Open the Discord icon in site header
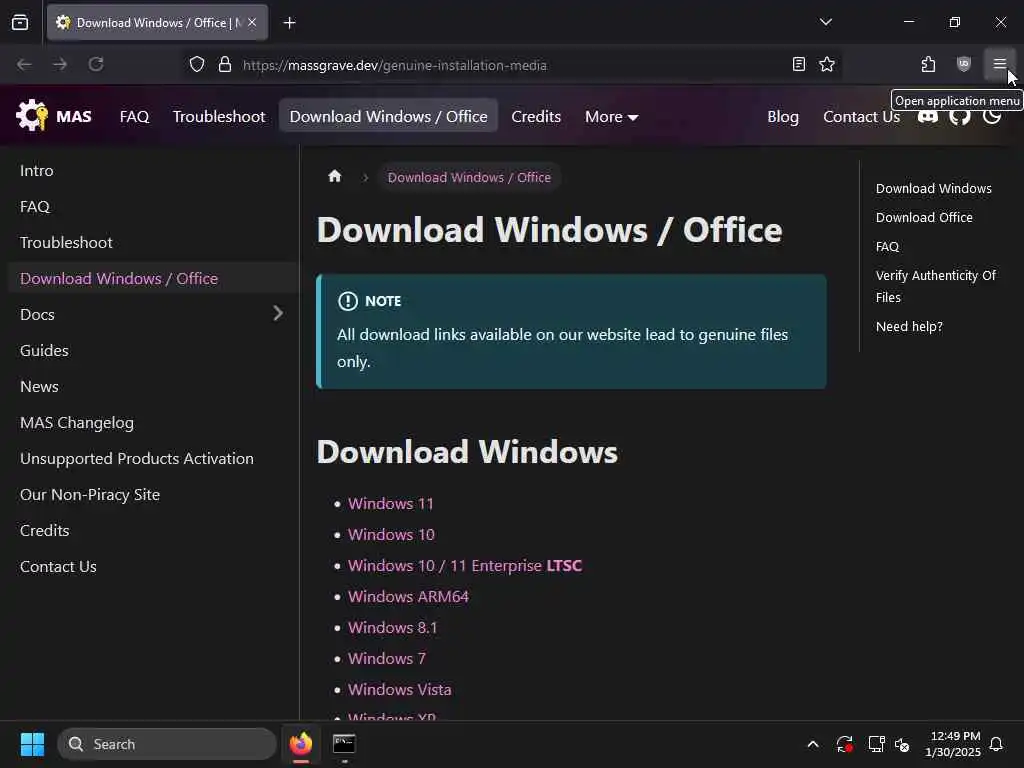This screenshot has height=768, width=1024. click(927, 116)
